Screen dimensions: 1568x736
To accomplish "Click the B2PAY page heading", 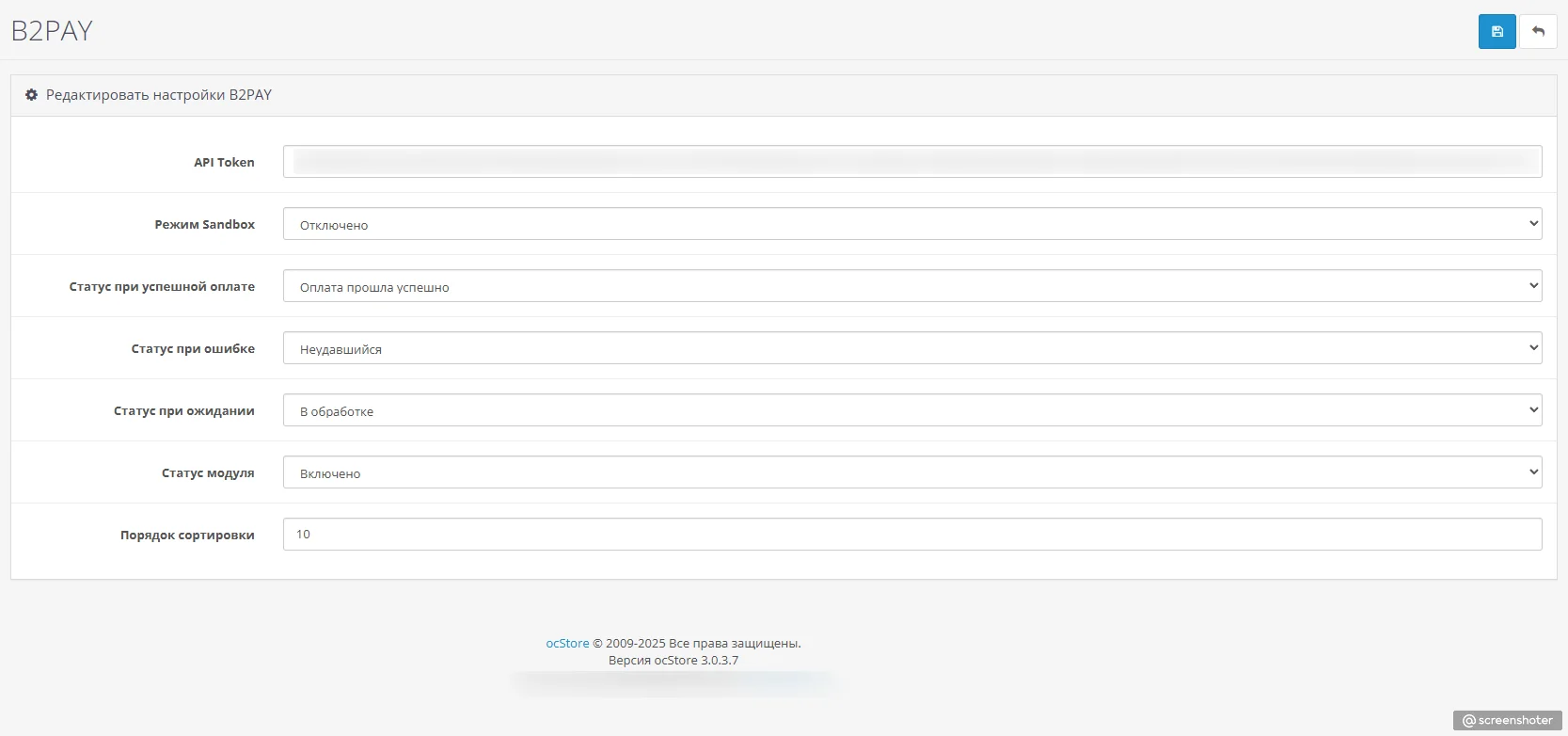I will click(52, 31).
